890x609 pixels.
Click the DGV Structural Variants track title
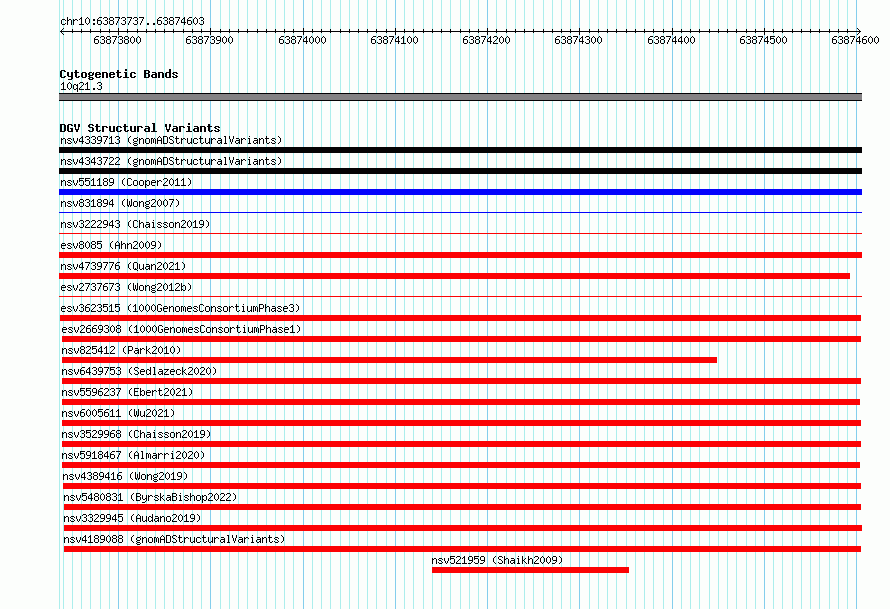[140, 128]
